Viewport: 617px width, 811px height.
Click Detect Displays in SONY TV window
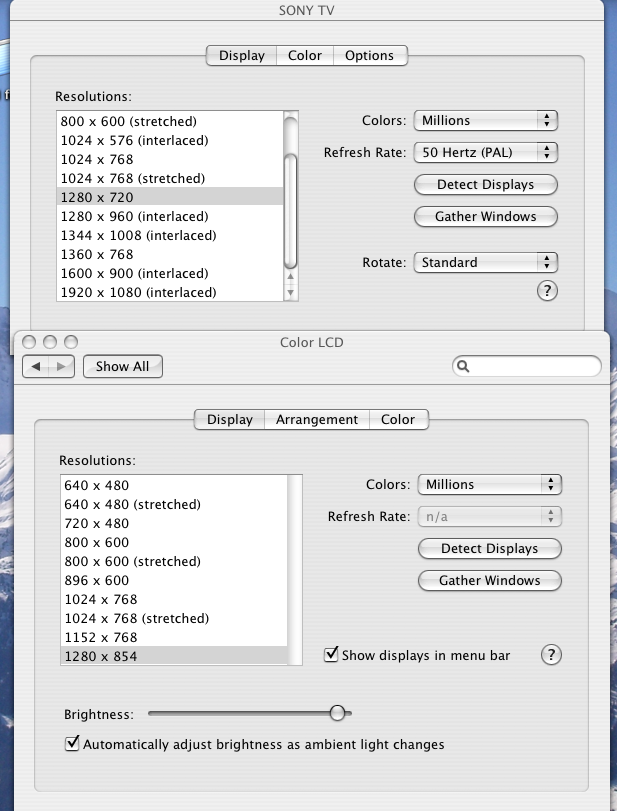[486, 185]
